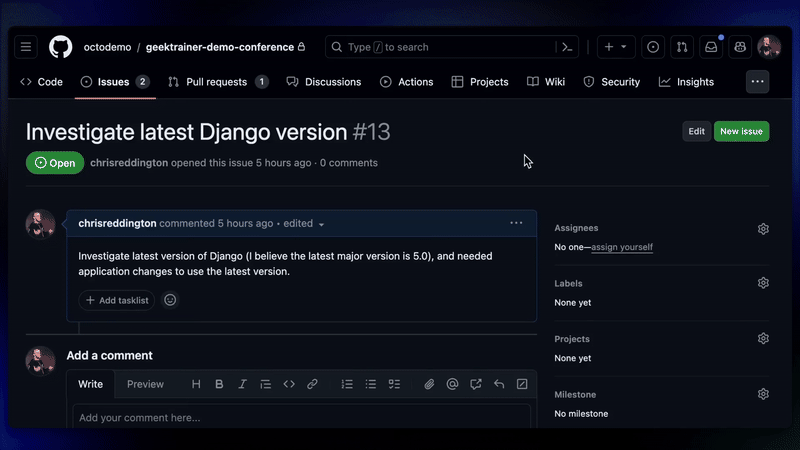The height and width of the screenshot is (450, 800).
Task: Open the Assignees gear settings
Action: pyautogui.click(x=763, y=228)
